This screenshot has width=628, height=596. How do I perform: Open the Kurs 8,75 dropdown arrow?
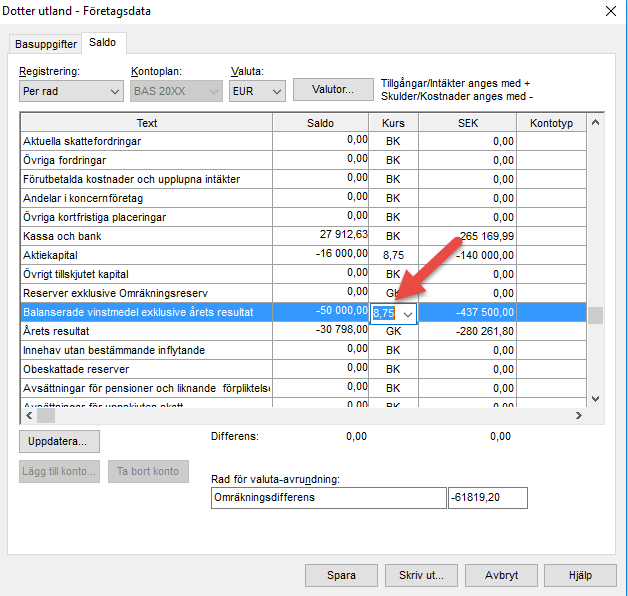(407, 313)
